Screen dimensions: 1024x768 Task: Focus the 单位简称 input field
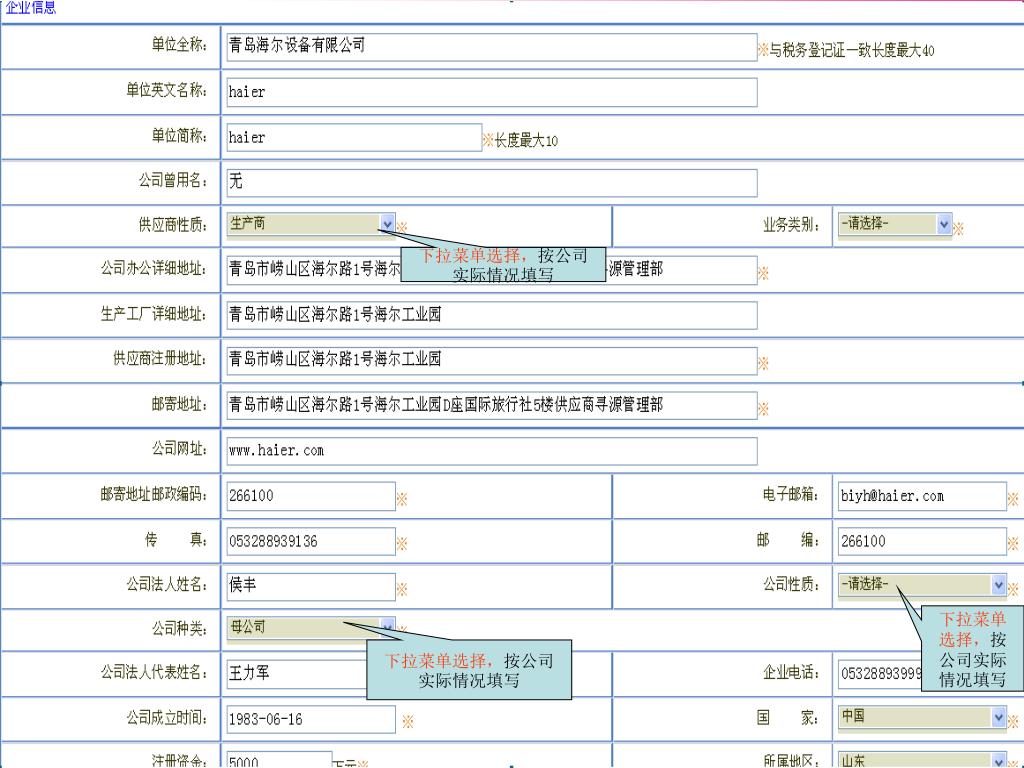tap(354, 138)
